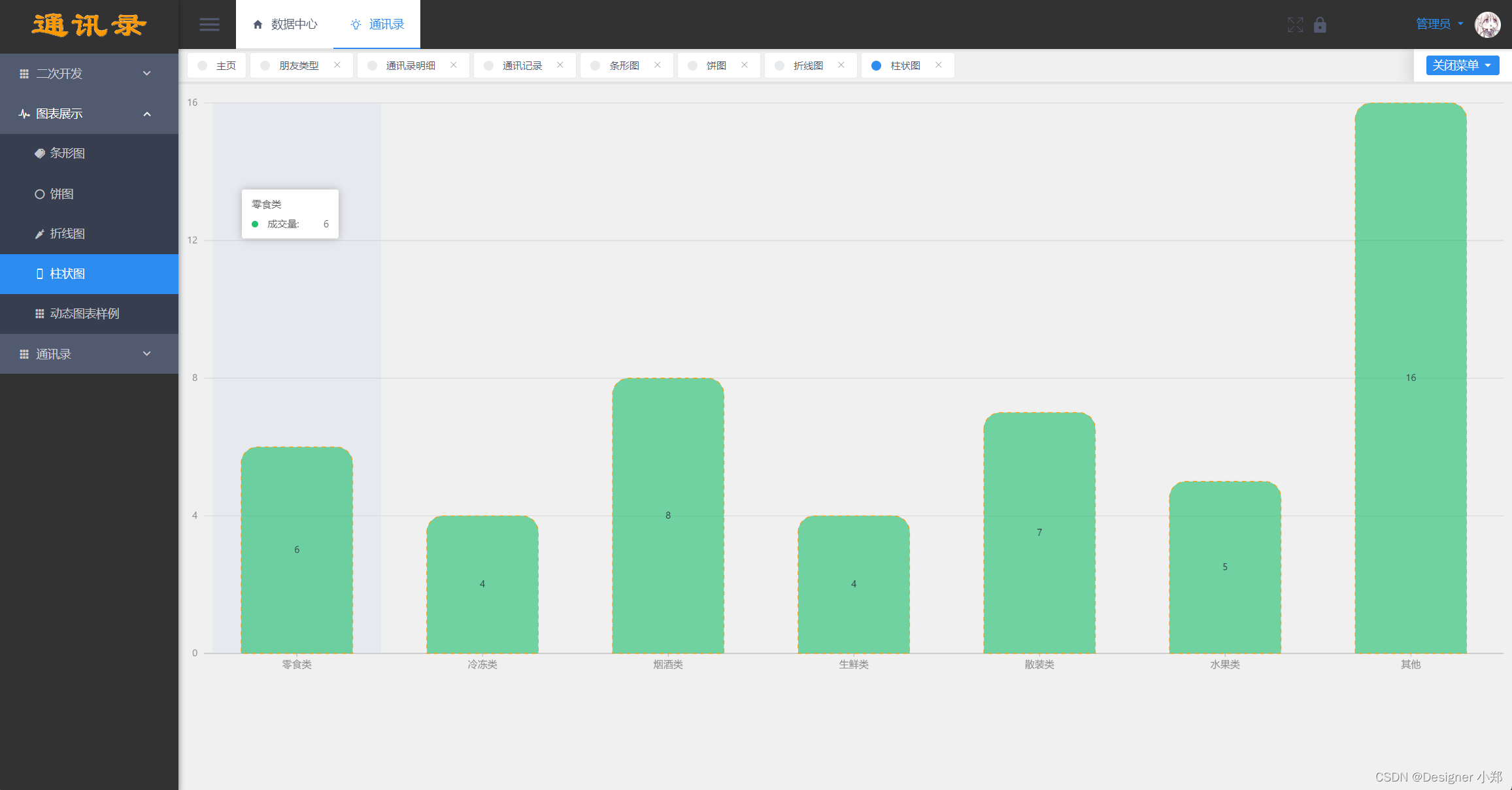Select the 条形图 tab radio dot
1512x790 pixels.
pyautogui.click(x=596, y=65)
